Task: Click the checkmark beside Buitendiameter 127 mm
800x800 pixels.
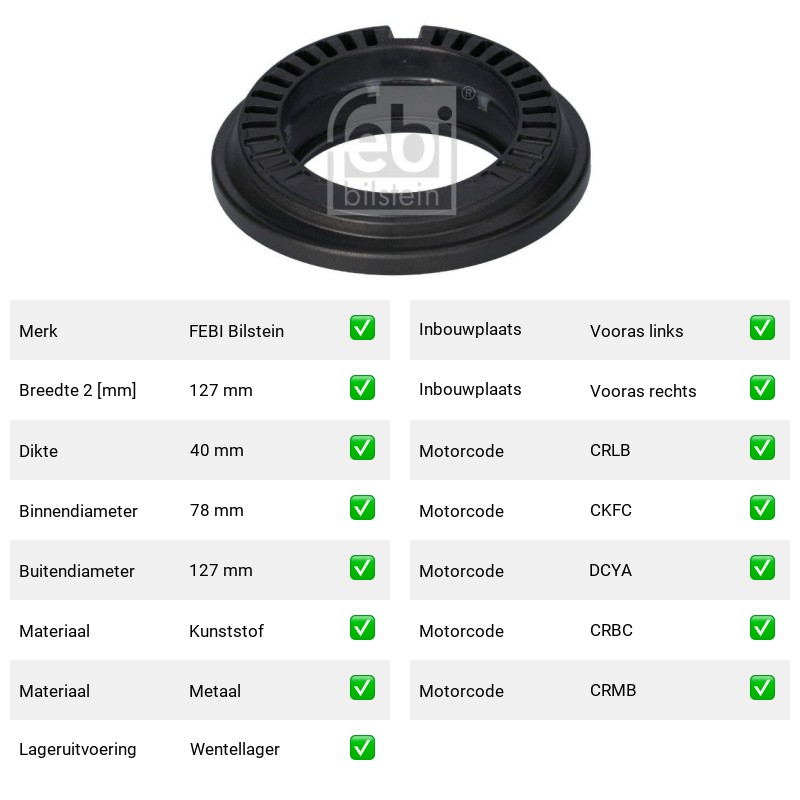Action: coord(362,568)
